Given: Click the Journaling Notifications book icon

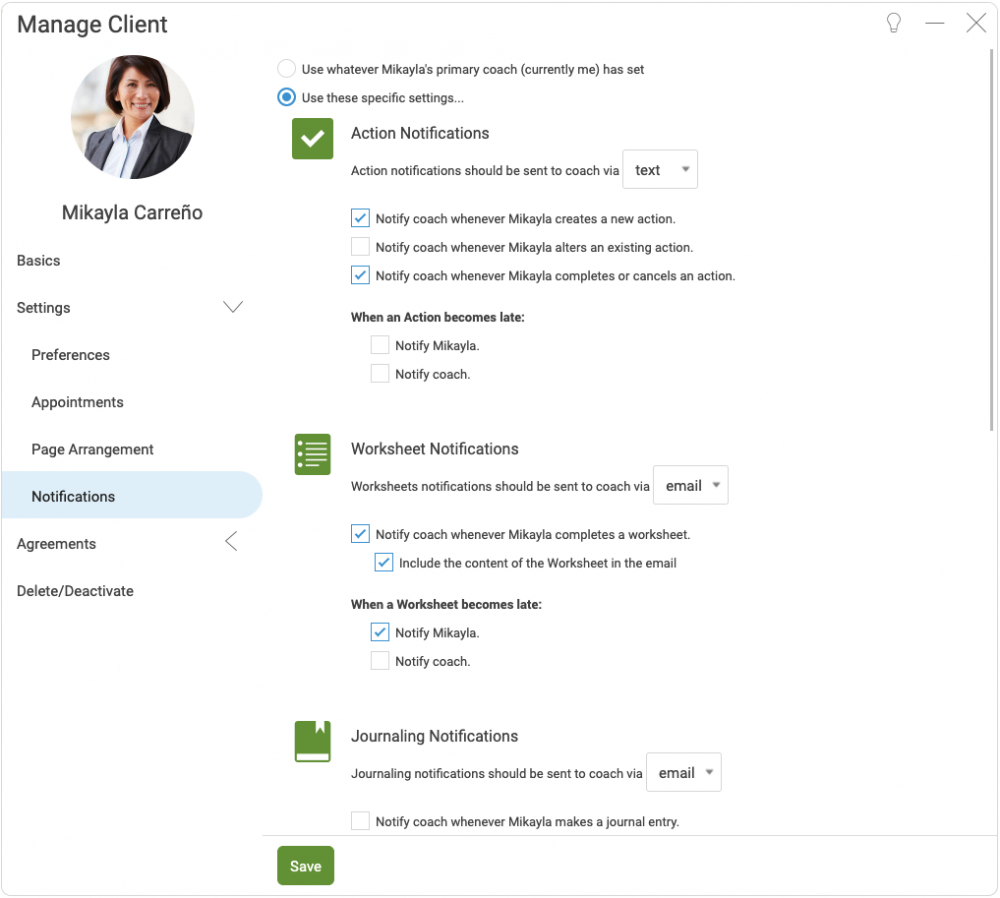Looking at the screenshot, I should tap(312, 741).
